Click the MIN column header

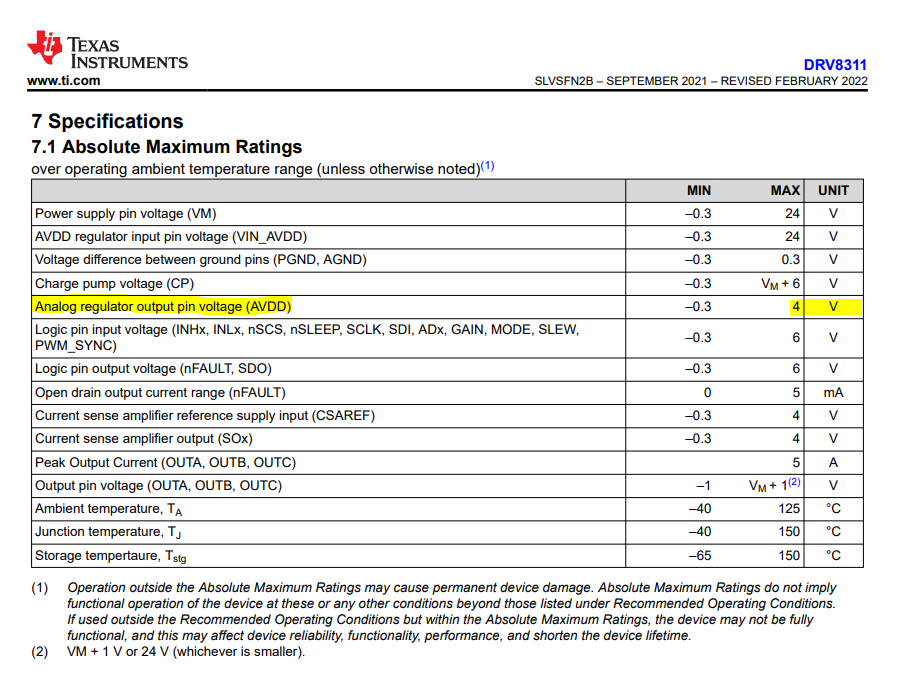pos(698,190)
